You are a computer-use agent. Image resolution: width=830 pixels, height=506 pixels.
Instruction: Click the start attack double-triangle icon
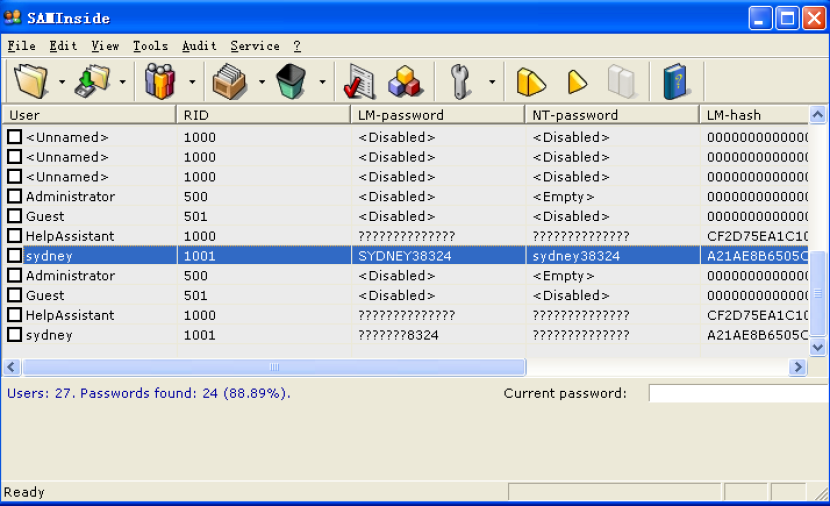(531, 82)
